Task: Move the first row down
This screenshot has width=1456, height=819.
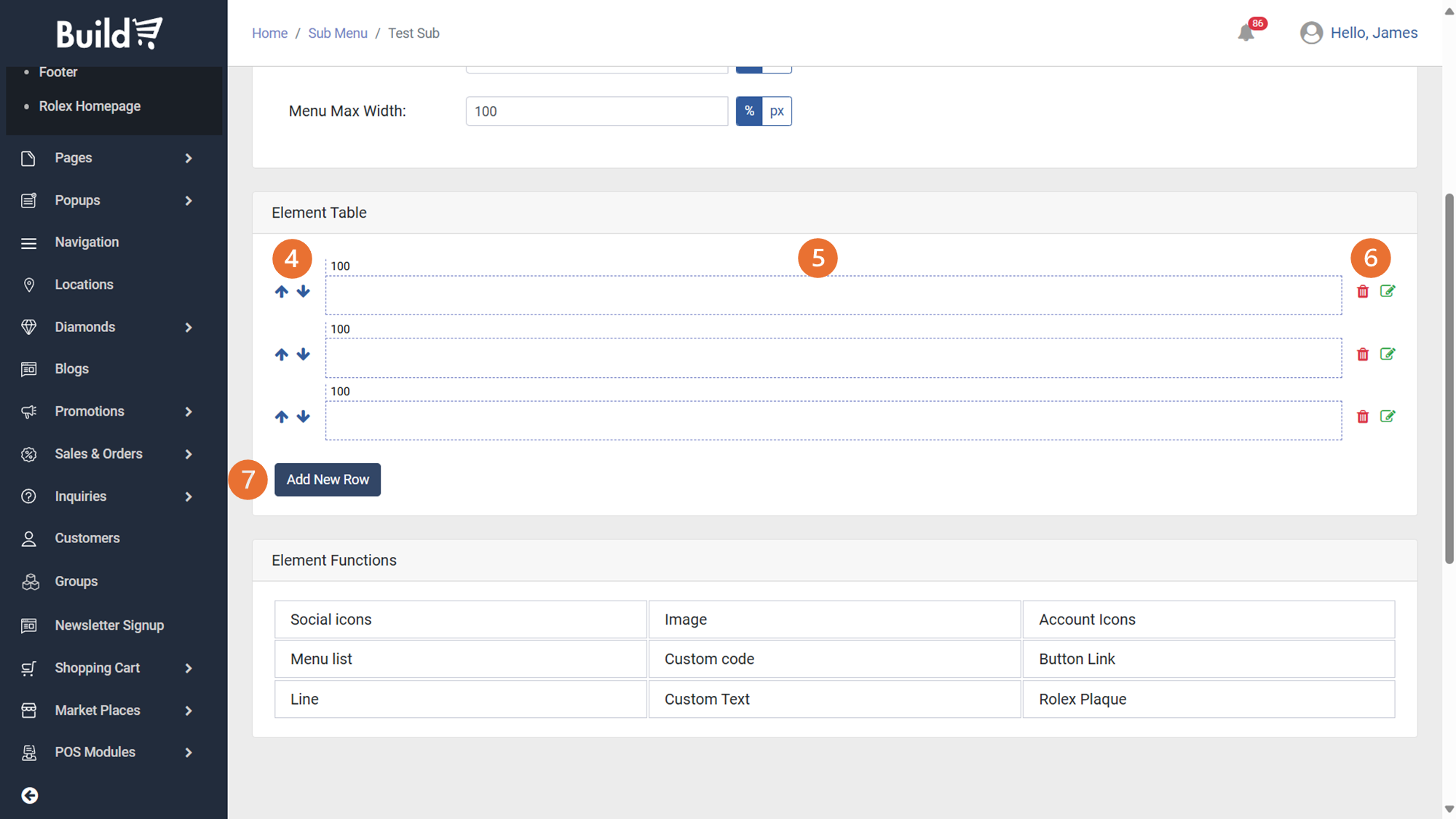Action: click(303, 292)
